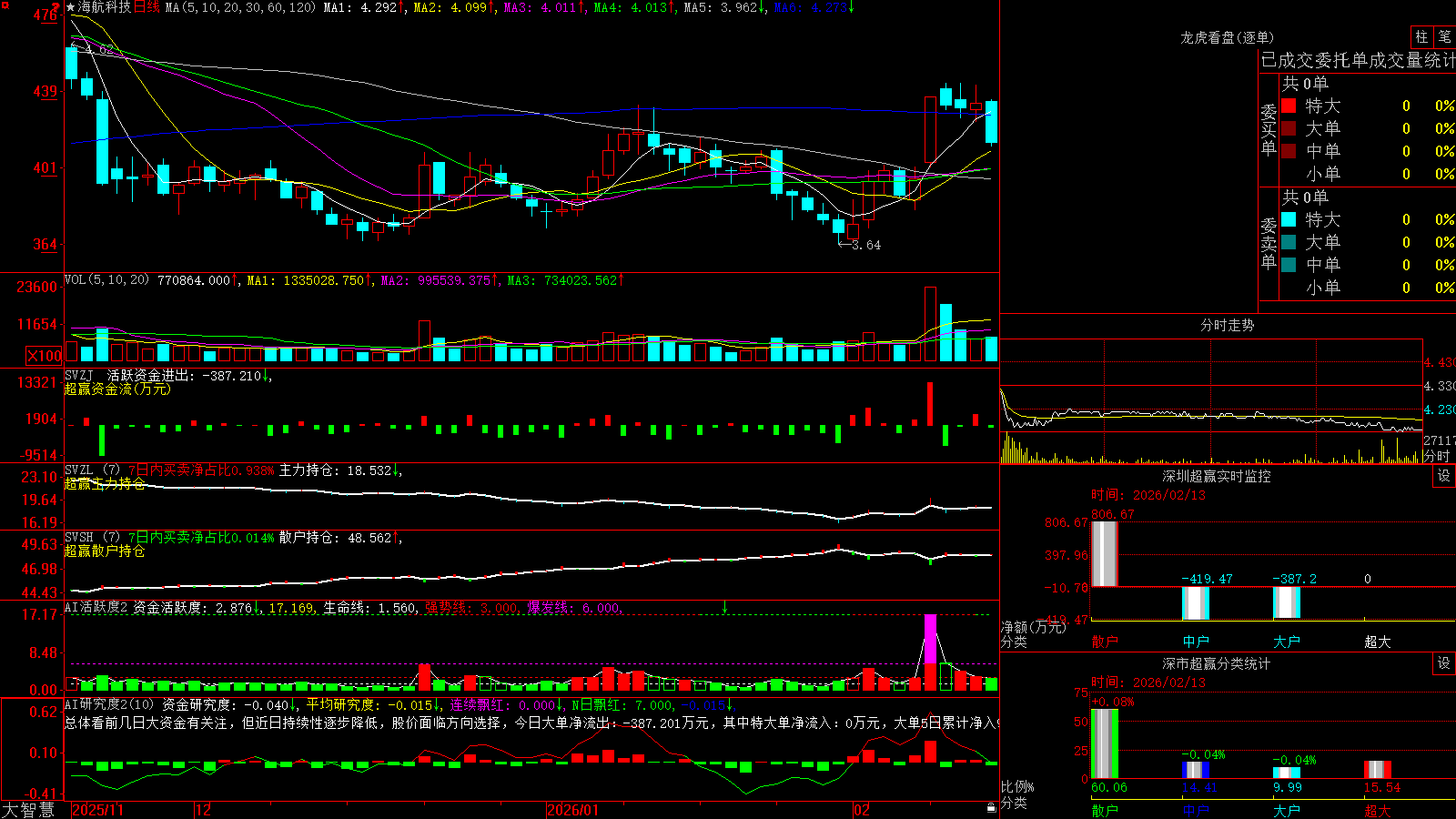The image size is (1456, 819).
Task: Click the 海航科技 stock name
Action: click(105, 7)
